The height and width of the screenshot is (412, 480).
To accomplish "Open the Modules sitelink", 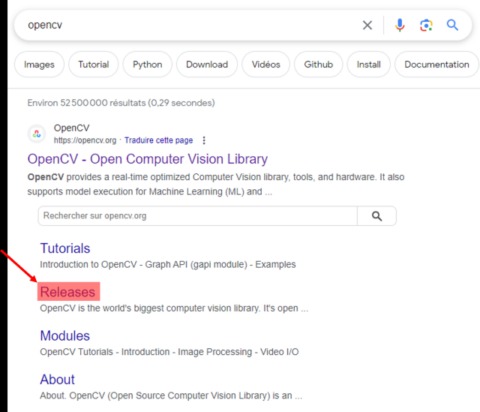I will pos(65,336).
